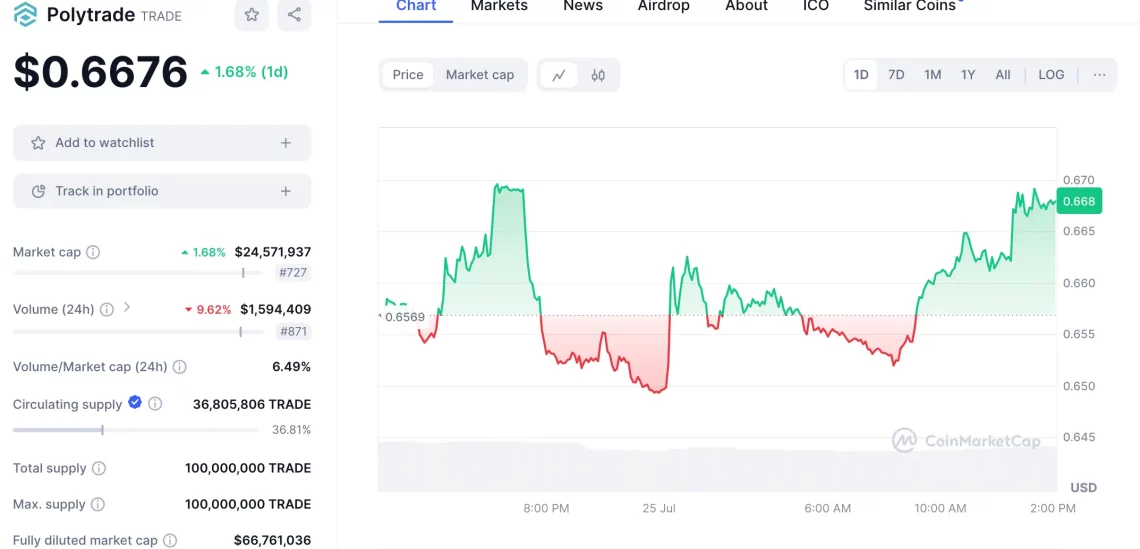The width and height of the screenshot is (1140, 549).
Task: Open the Similar Coins tab
Action: (x=910, y=7)
